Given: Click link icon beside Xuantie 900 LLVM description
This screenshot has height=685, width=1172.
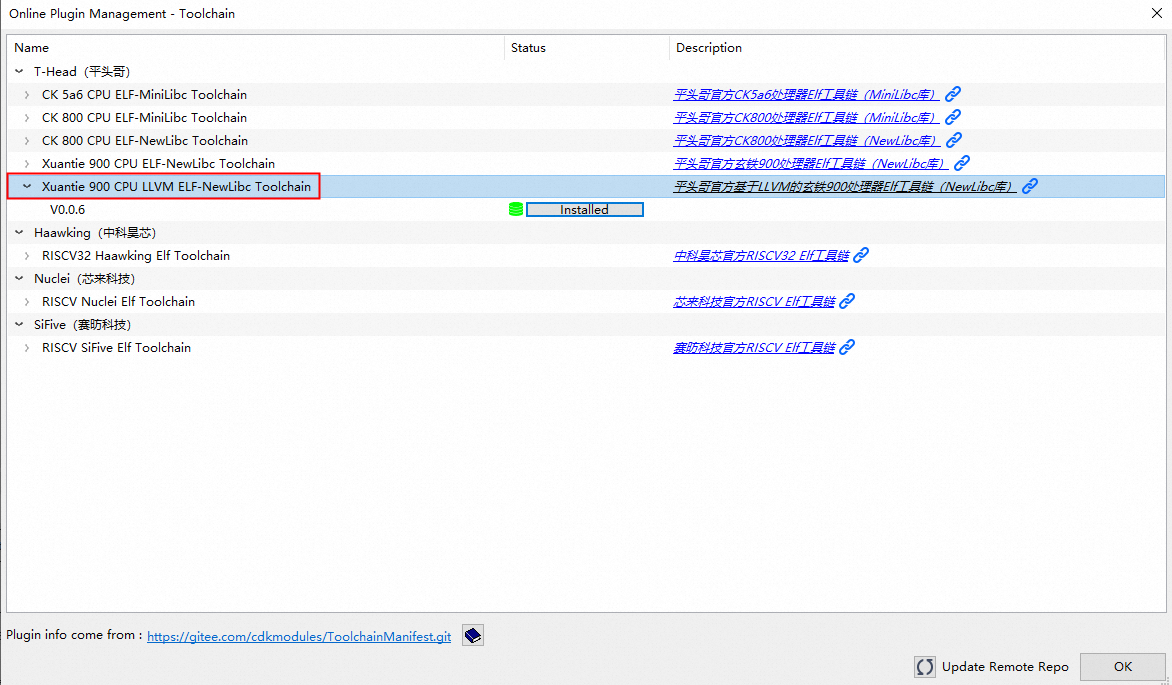Looking at the screenshot, I should tap(1029, 186).
